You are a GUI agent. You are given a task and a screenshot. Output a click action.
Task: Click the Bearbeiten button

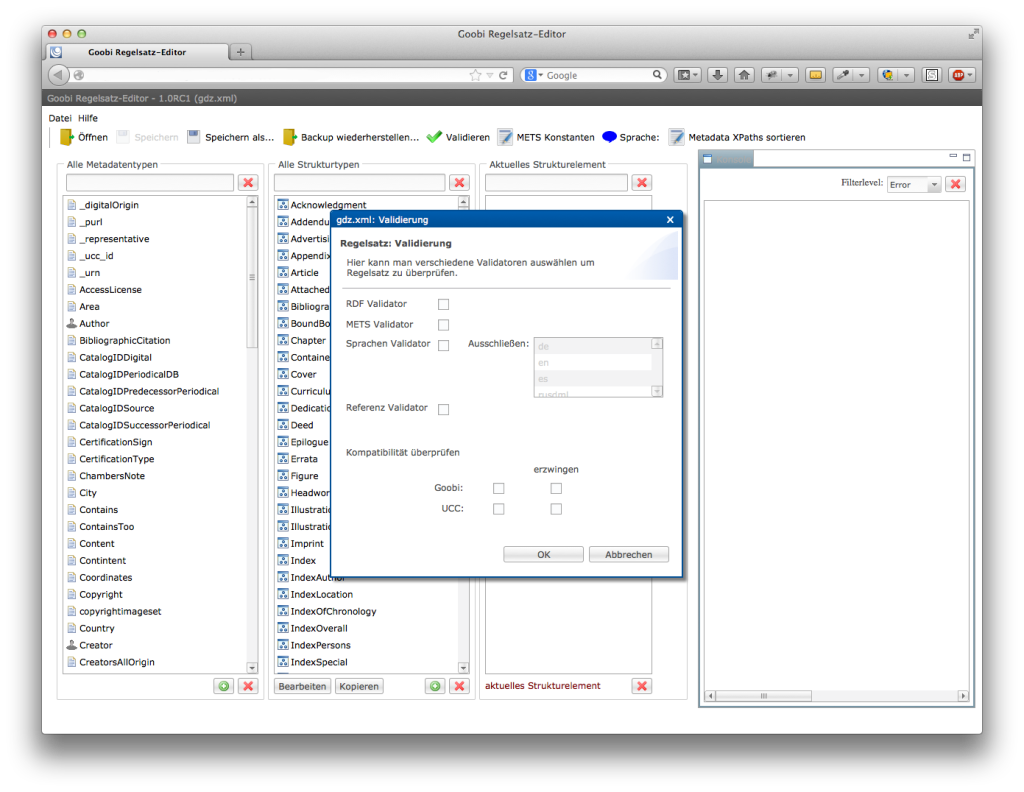(302, 686)
